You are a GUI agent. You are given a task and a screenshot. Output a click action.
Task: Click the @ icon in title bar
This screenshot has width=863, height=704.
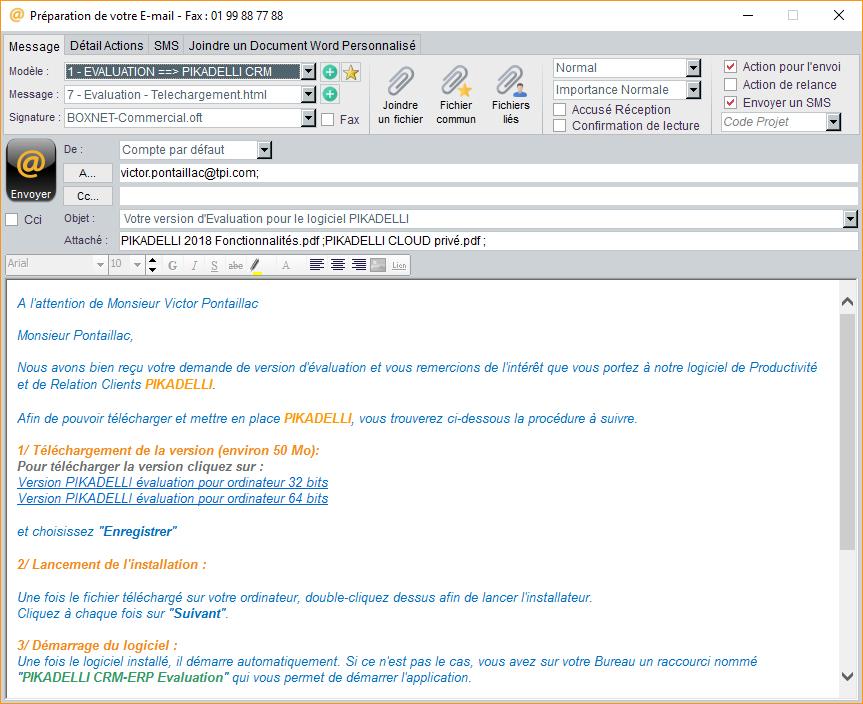tap(17, 15)
